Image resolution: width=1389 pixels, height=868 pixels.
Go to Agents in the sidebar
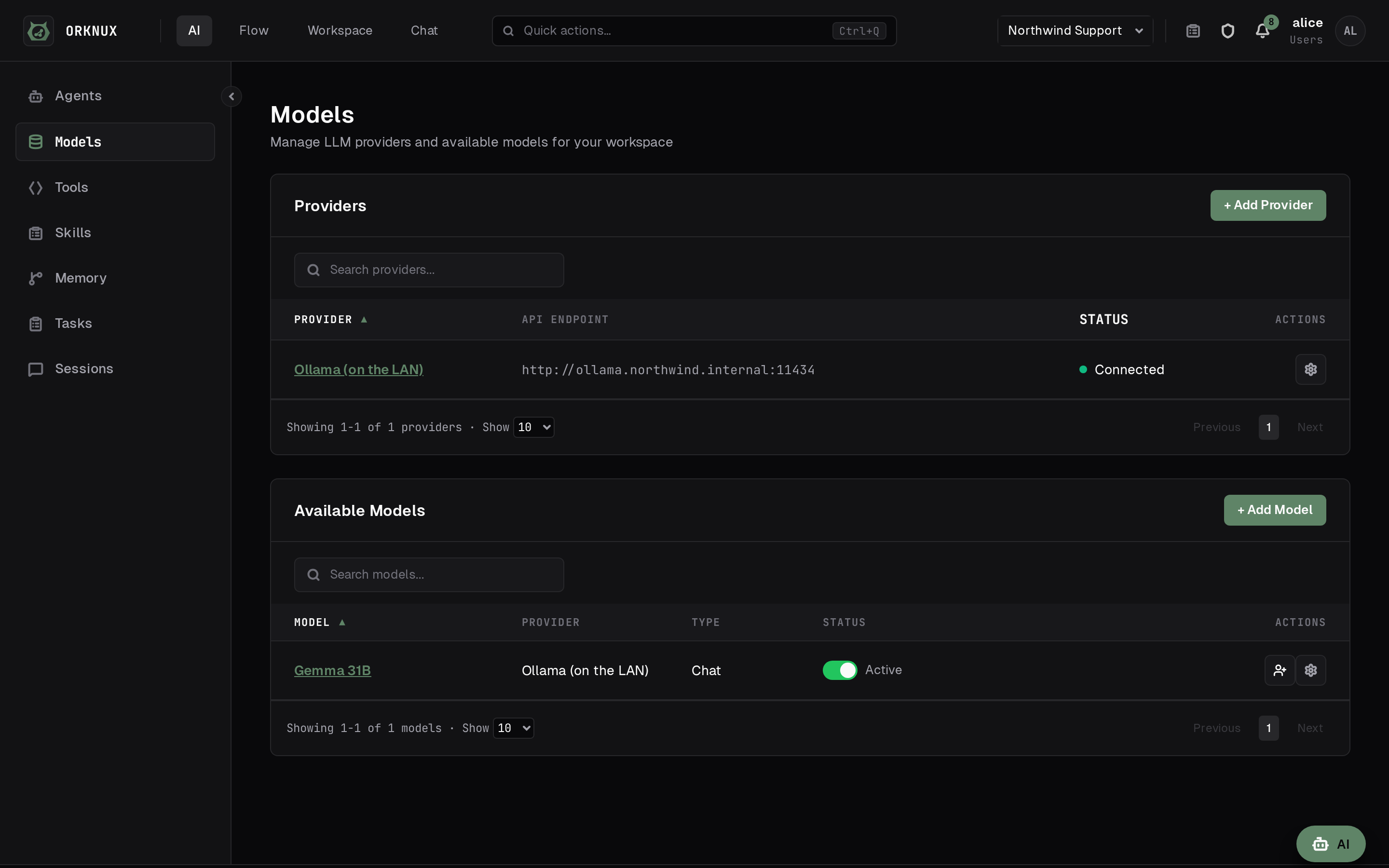[115, 96]
